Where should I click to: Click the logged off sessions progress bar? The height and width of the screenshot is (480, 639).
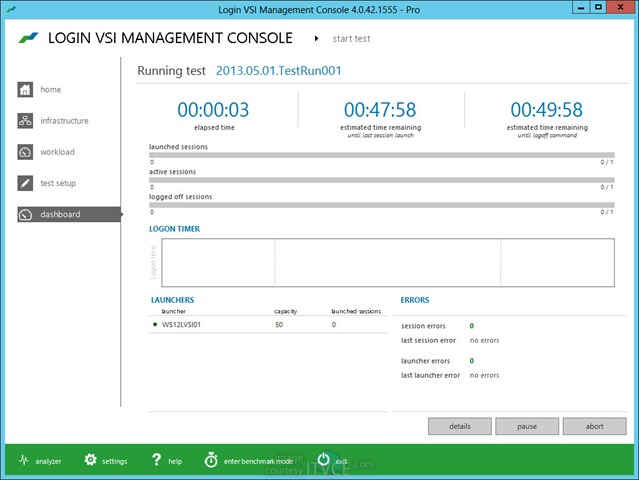click(382, 205)
